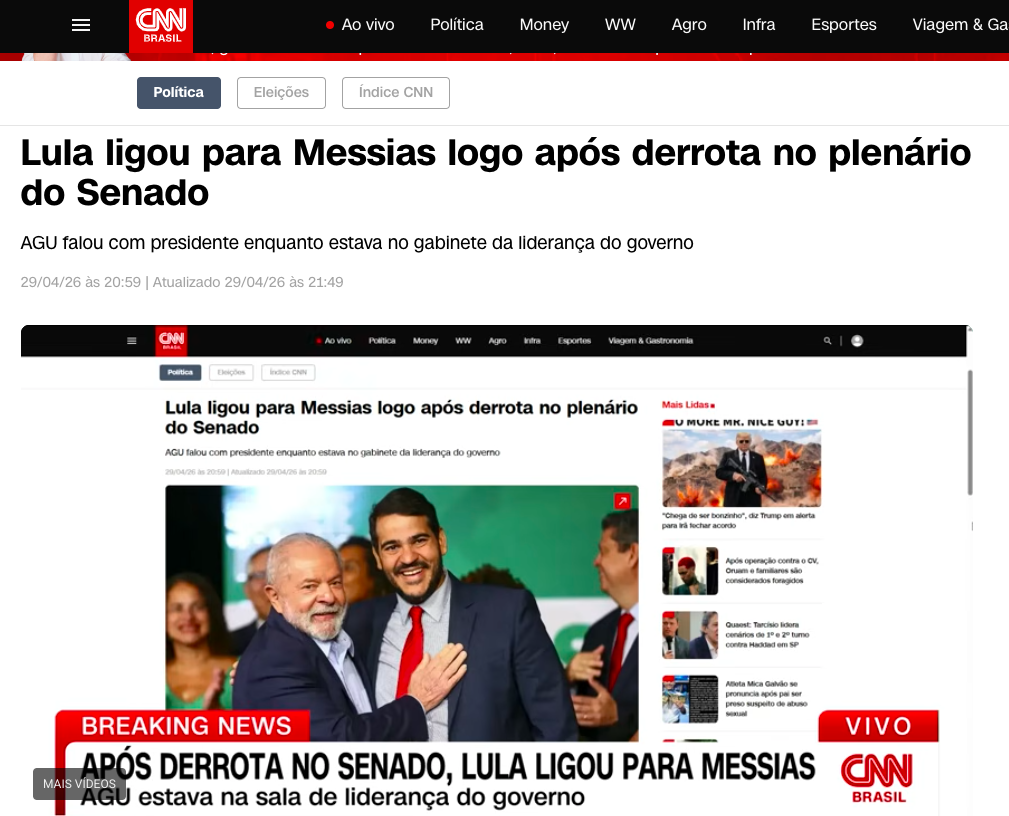This screenshot has height=816, width=1009.
Task: Open the Infra section
Action: pos(759,25)
